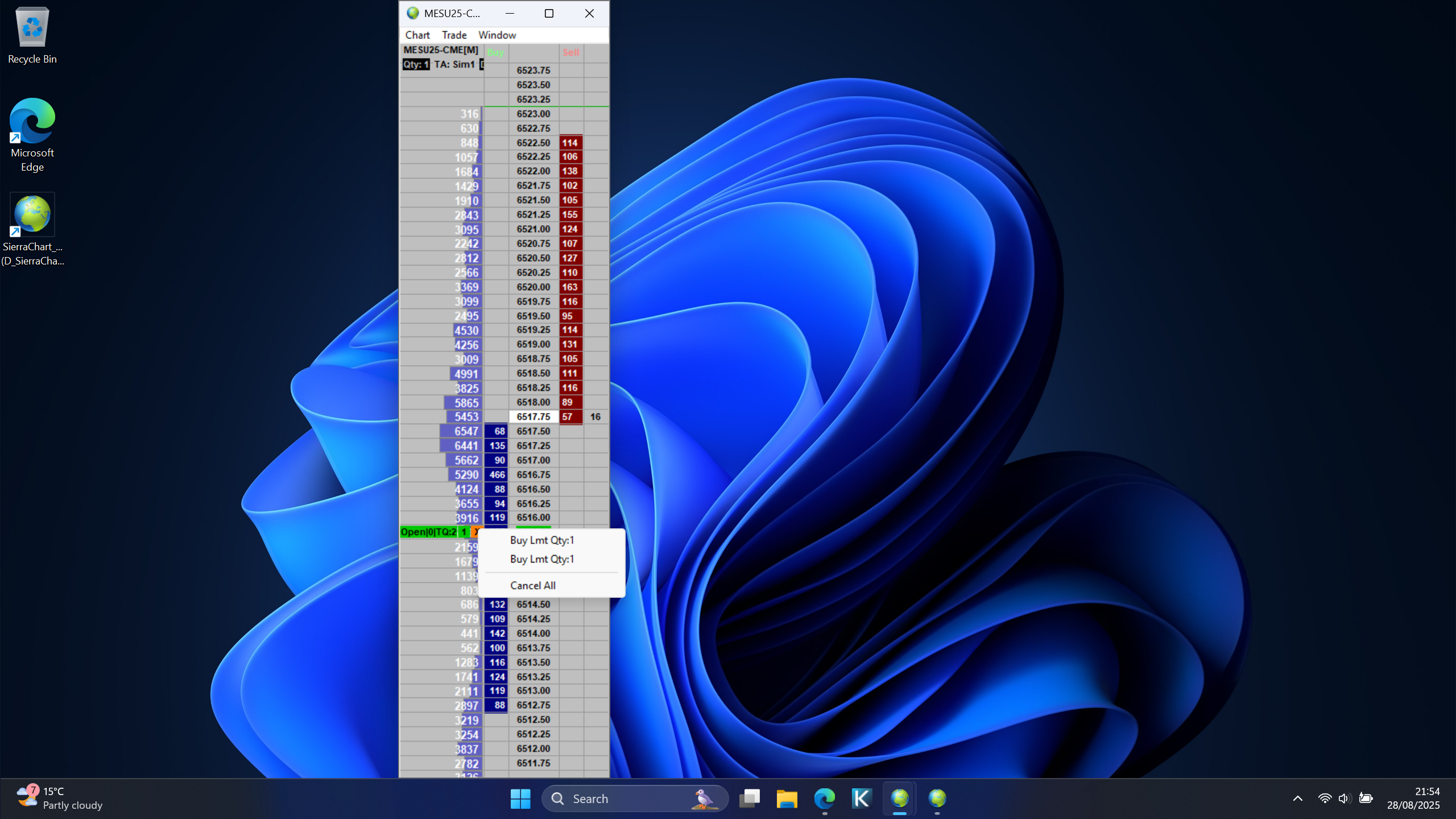Click the Wi-Fi icon in system tray

click(1324, 799)
